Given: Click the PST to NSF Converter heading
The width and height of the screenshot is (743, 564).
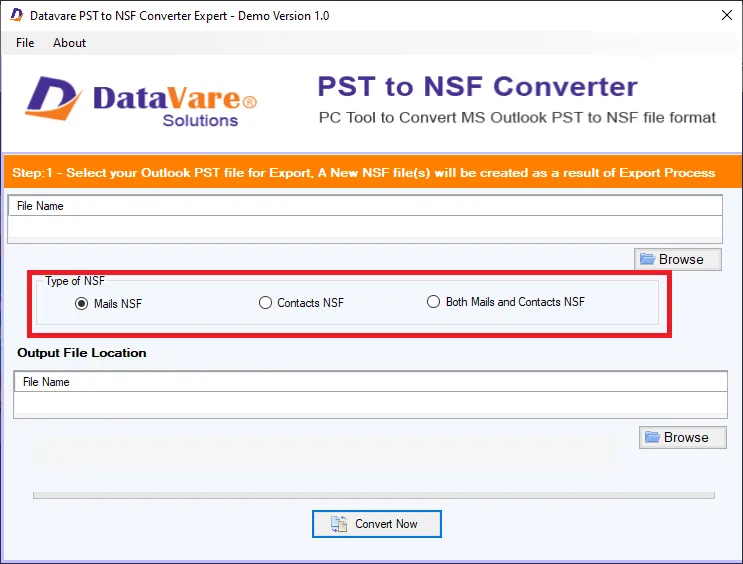Looking at the screenshot, I should pyautogui.click(x=478, y=86).
